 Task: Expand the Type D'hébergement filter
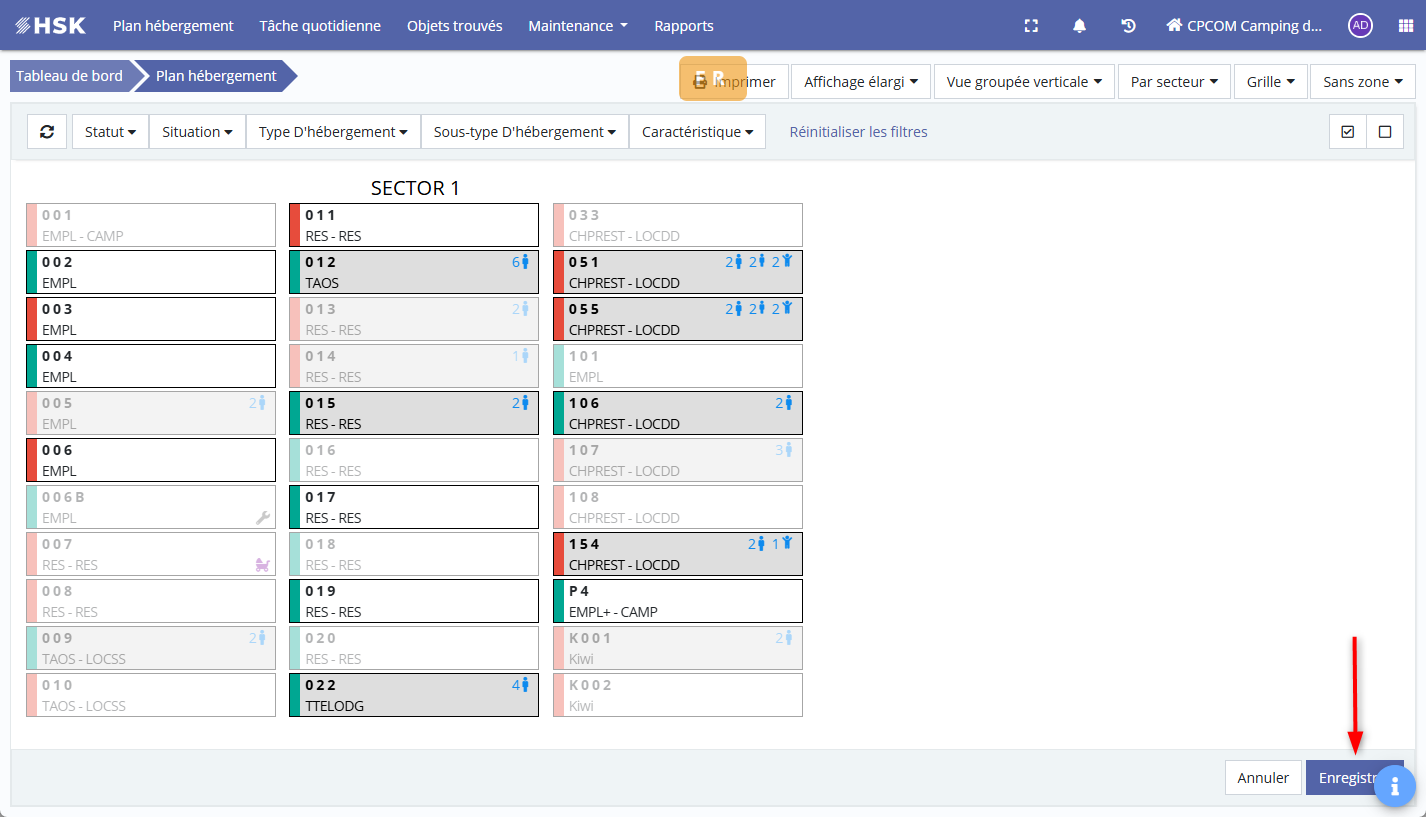coord(333,131)
